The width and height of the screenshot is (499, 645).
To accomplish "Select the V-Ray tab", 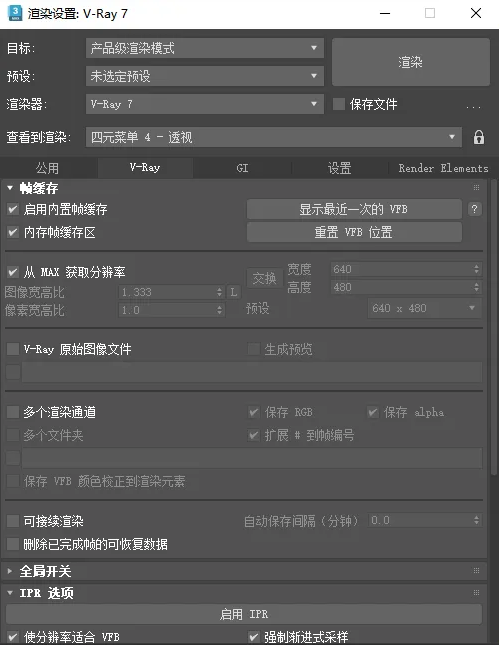I will point(145,168).
